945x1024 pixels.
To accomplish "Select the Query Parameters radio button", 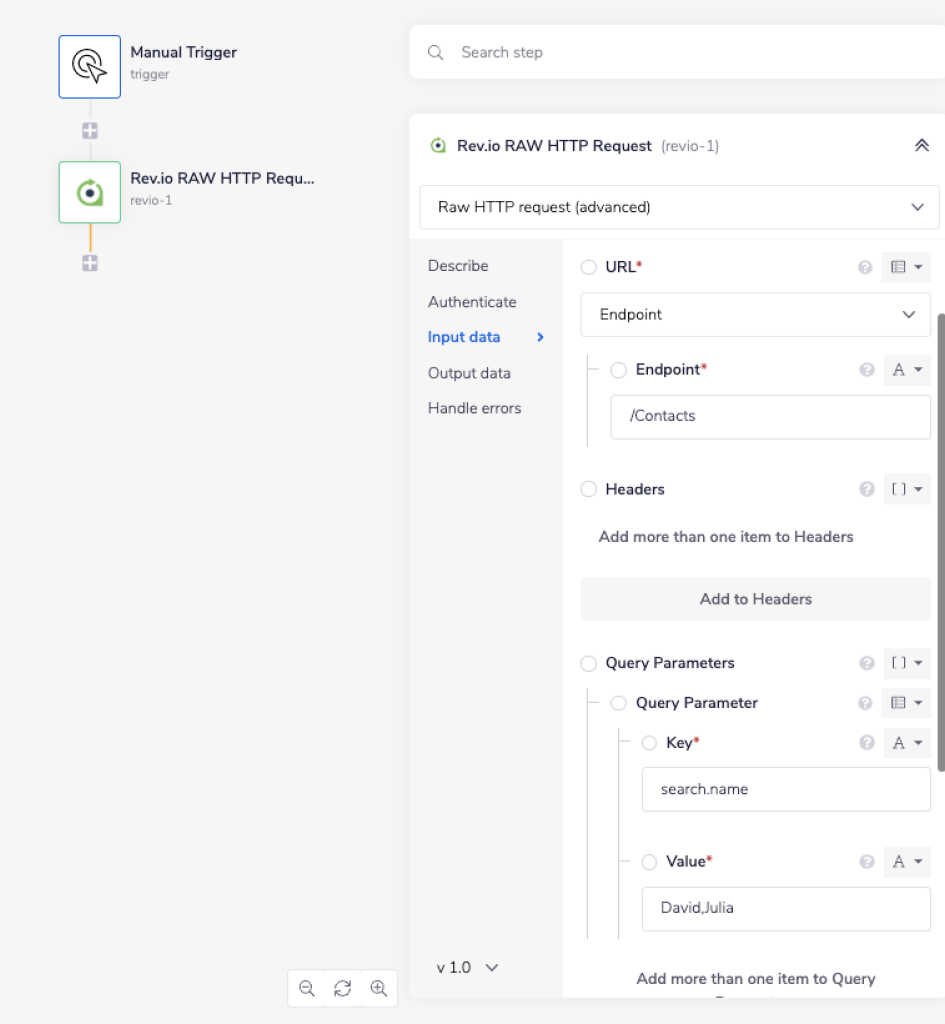I will click(589, 663).
